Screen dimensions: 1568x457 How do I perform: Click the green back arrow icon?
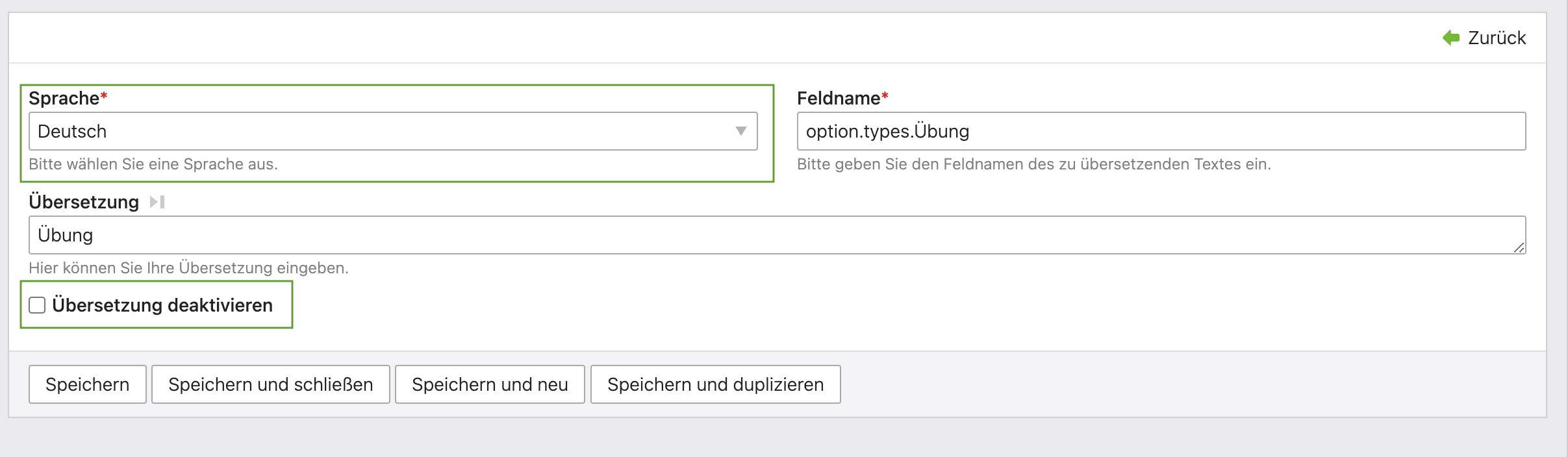tap(1450, 38)
